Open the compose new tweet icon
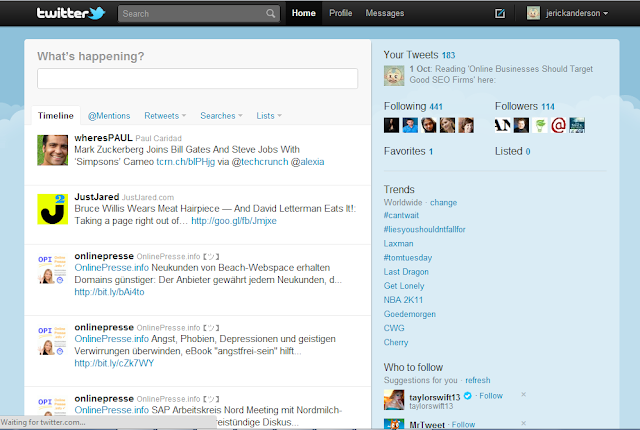This screenshot has width=640, height=430. coord(500,13)
